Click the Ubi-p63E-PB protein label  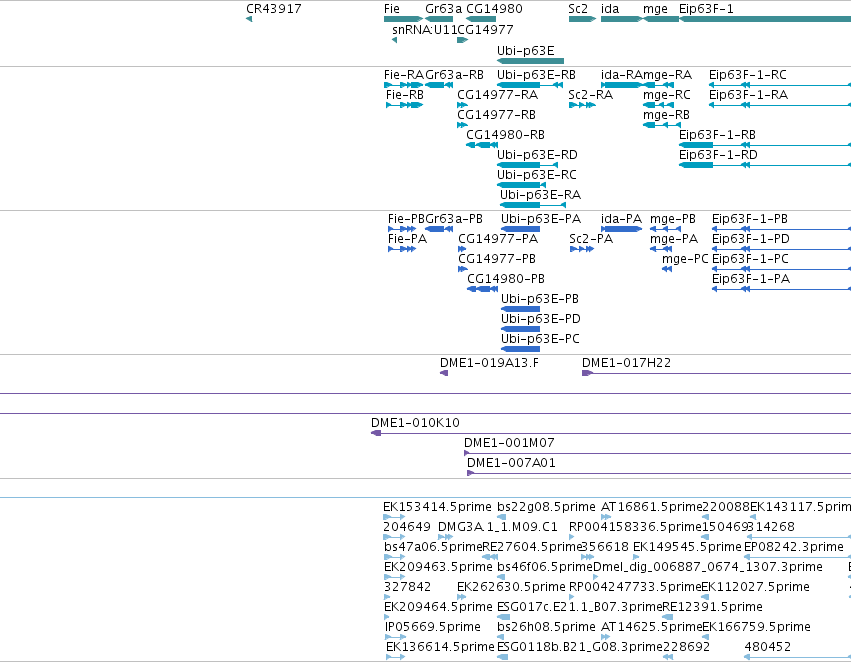tap(539, 299)
